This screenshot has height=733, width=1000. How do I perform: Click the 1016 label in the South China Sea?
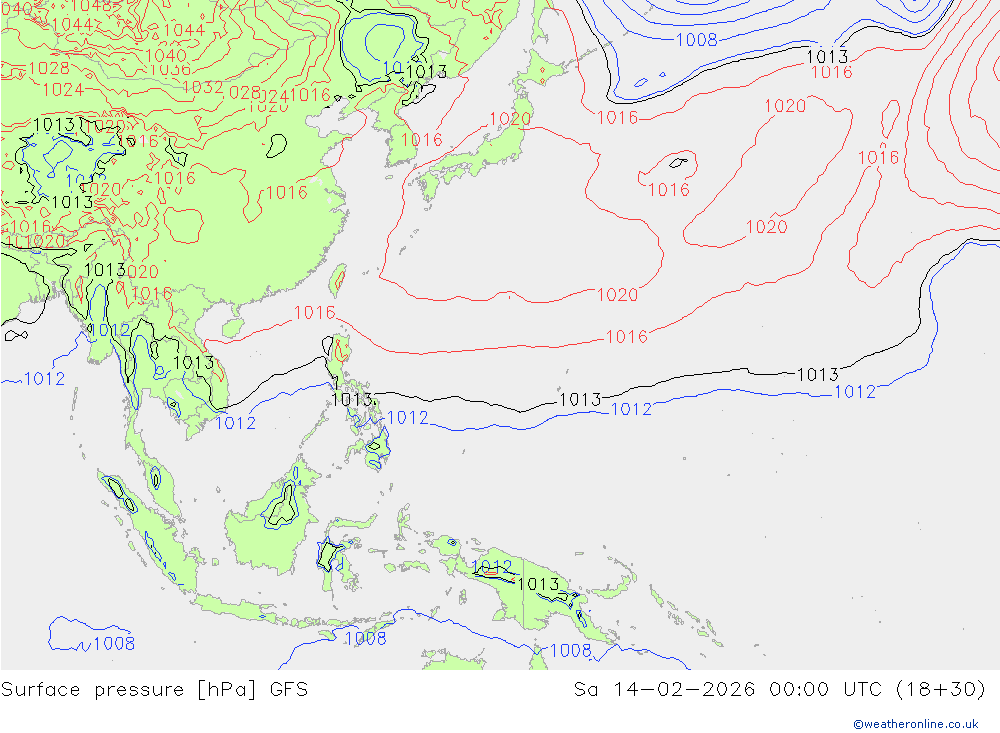[x=314, y=313]
